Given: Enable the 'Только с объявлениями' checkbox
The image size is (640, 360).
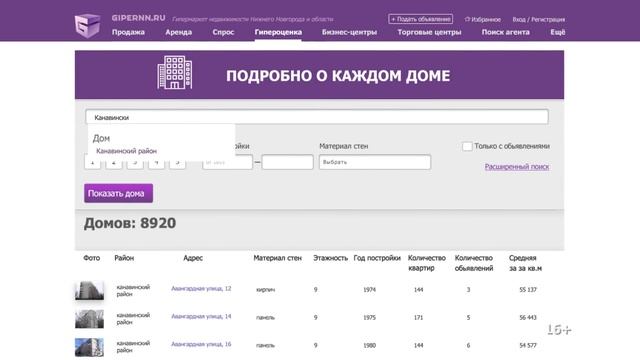Looking at the screenshot, I should (467, 146).
